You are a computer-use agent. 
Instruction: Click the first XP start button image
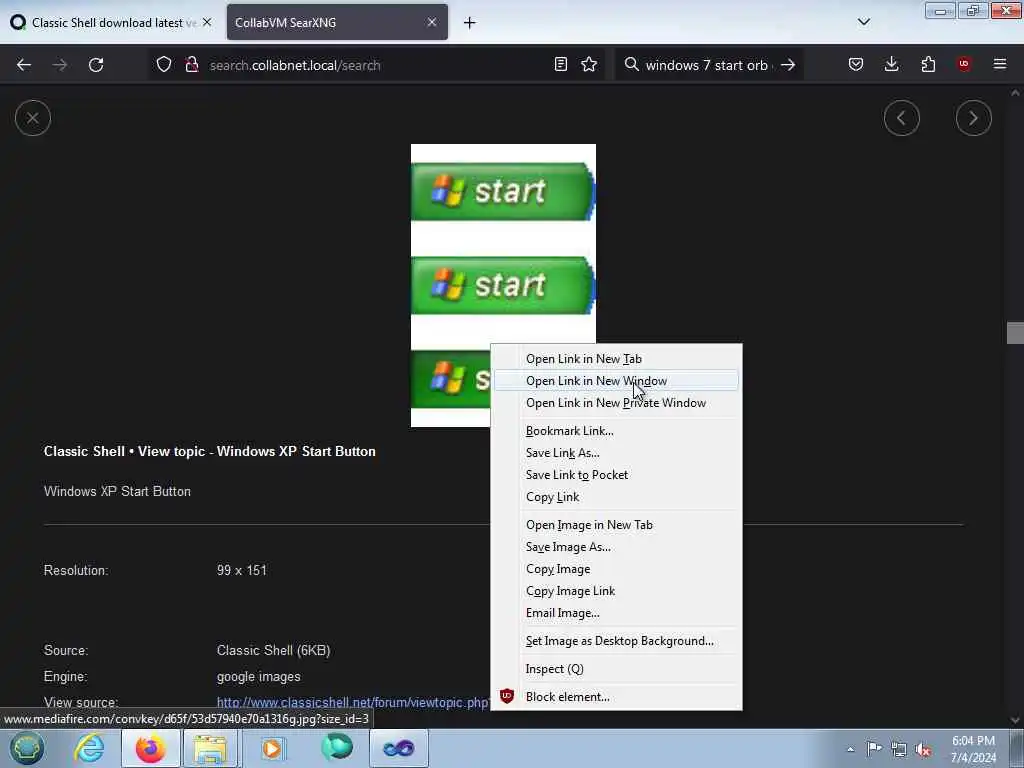click(503, 191)
